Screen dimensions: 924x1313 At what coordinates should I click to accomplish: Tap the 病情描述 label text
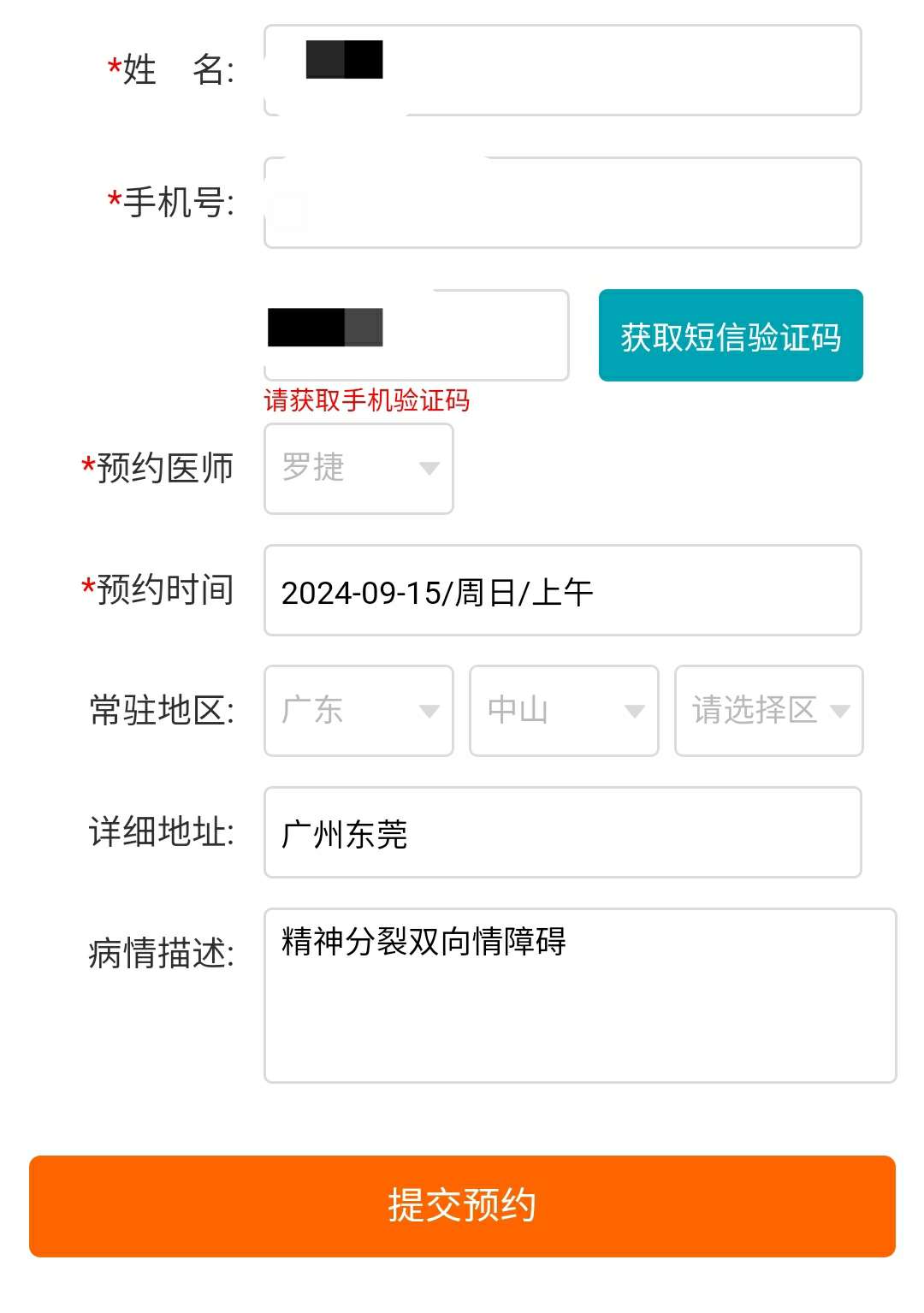click(162, 953)
